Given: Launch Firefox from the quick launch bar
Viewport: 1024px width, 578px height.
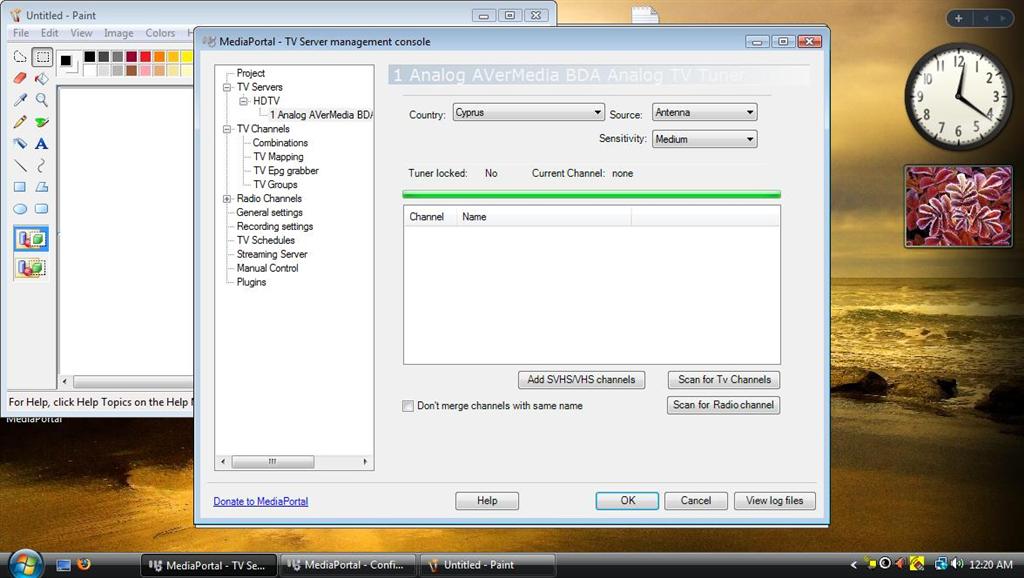Looking at the screenshot, I should coord(84,564).
